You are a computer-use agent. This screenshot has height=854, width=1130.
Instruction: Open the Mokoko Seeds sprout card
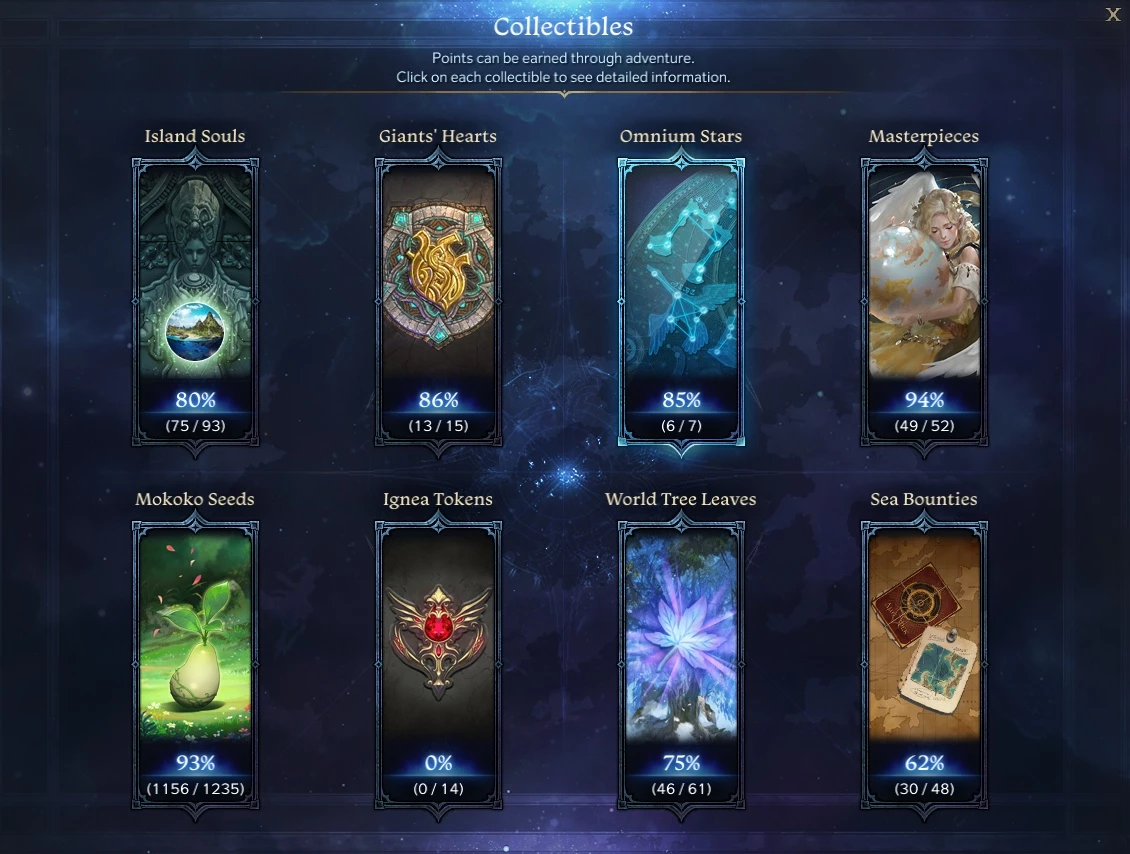[195, 666]
